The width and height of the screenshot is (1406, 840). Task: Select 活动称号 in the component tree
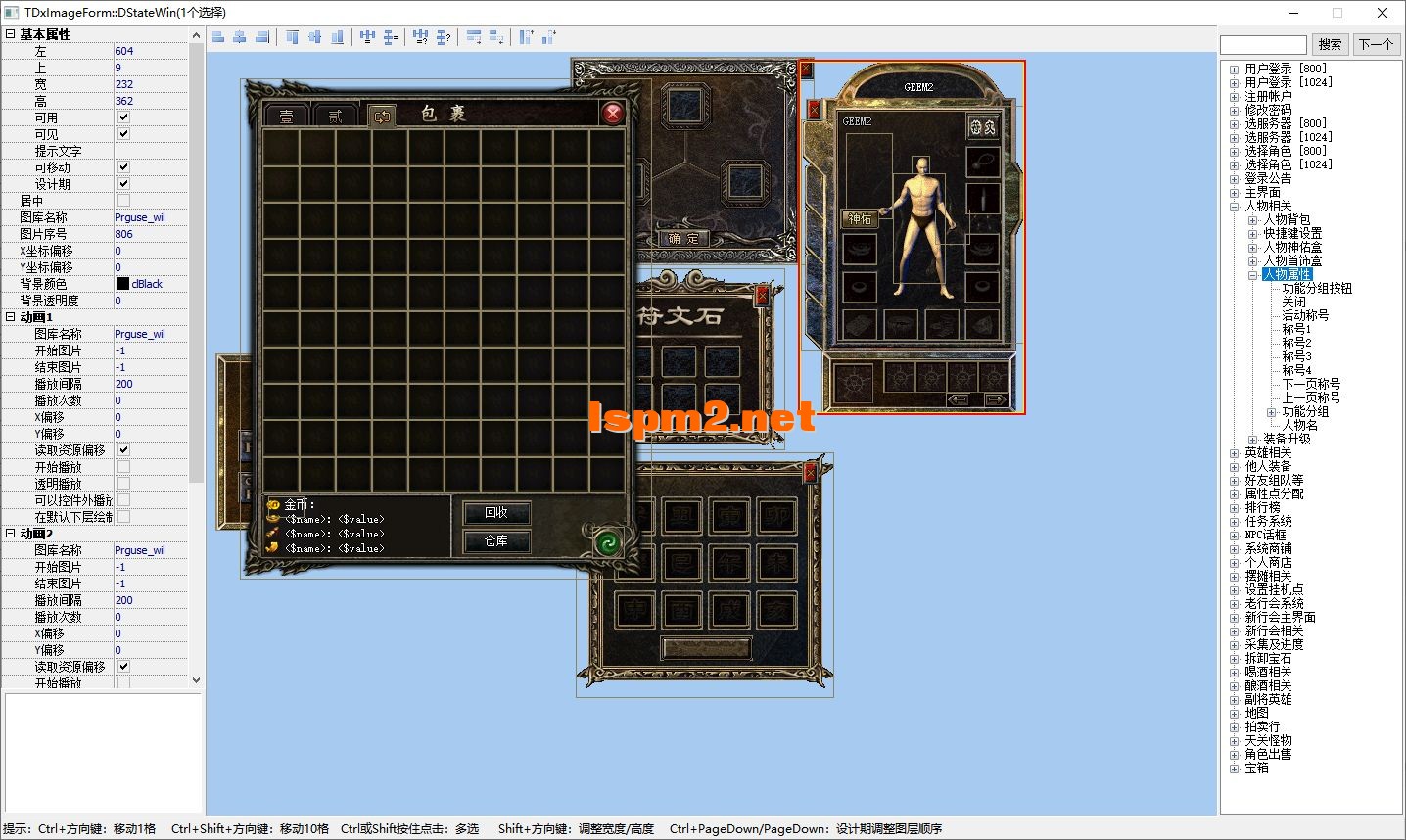tap(1305, 316)
